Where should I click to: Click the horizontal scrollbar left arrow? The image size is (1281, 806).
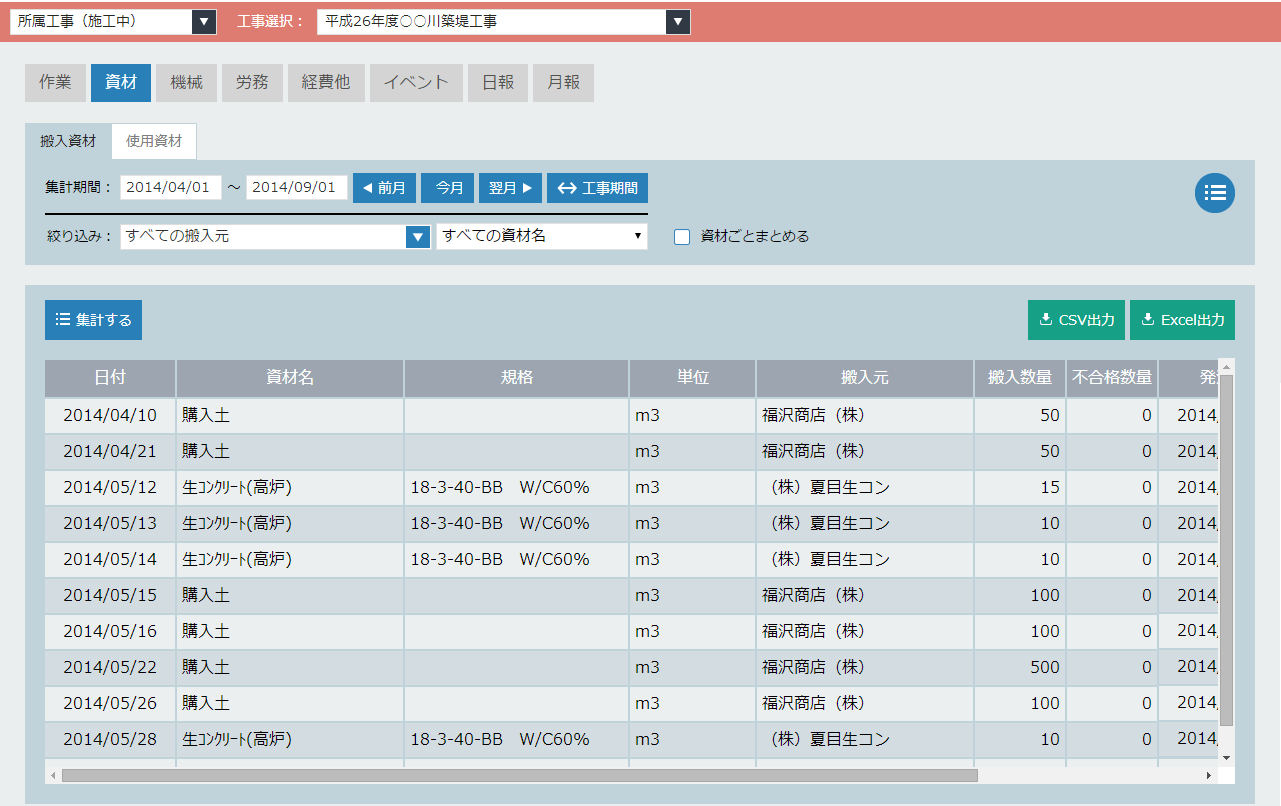coord(53,775)
